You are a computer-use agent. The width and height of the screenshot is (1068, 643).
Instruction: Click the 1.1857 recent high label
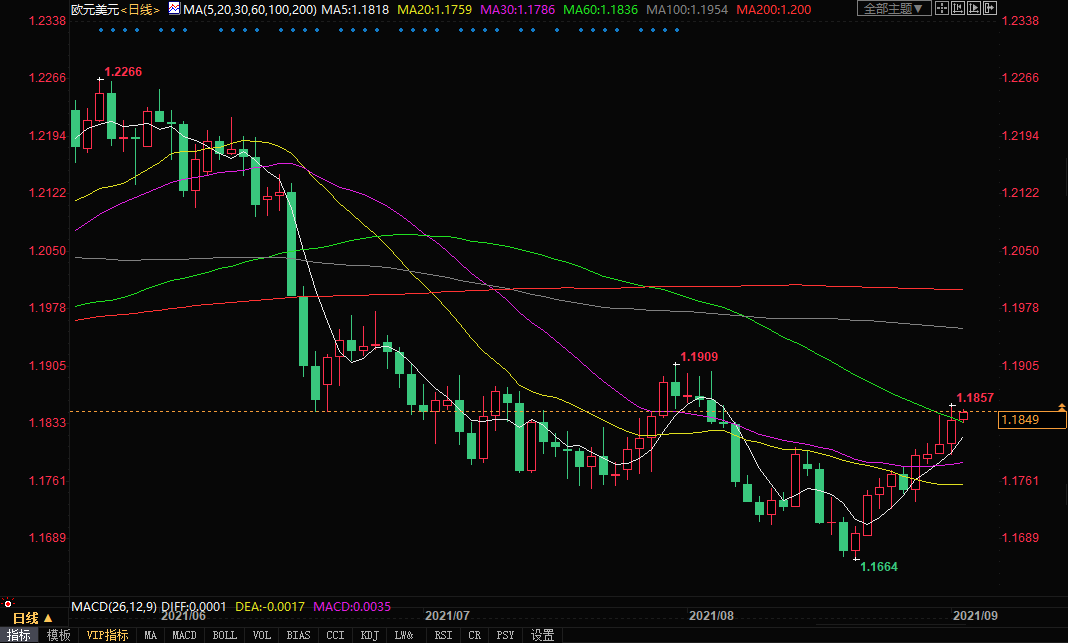click(x=975, y=398)
